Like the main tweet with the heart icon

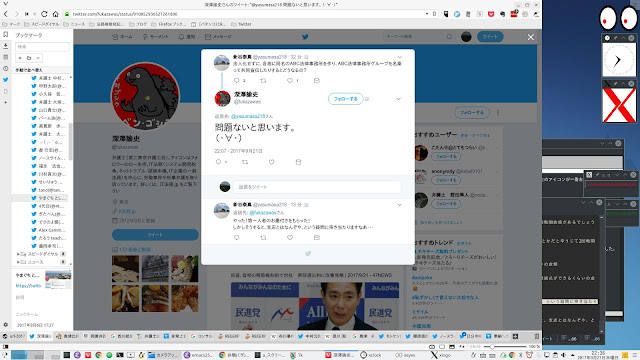click(271, 162)
